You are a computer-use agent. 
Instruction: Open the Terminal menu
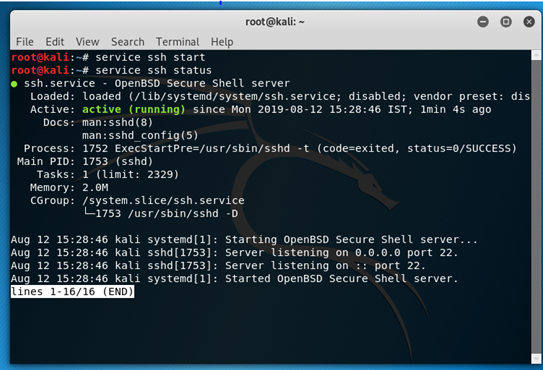177,42
